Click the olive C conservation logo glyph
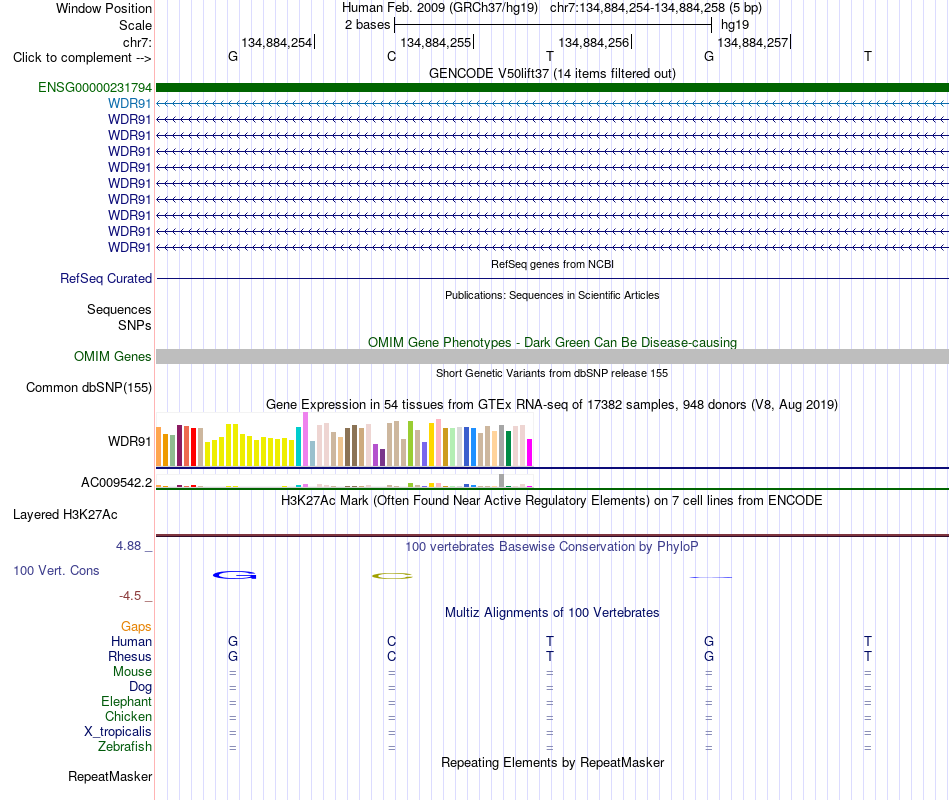Screen dimensions: 950x800 (x=392, y=576)
